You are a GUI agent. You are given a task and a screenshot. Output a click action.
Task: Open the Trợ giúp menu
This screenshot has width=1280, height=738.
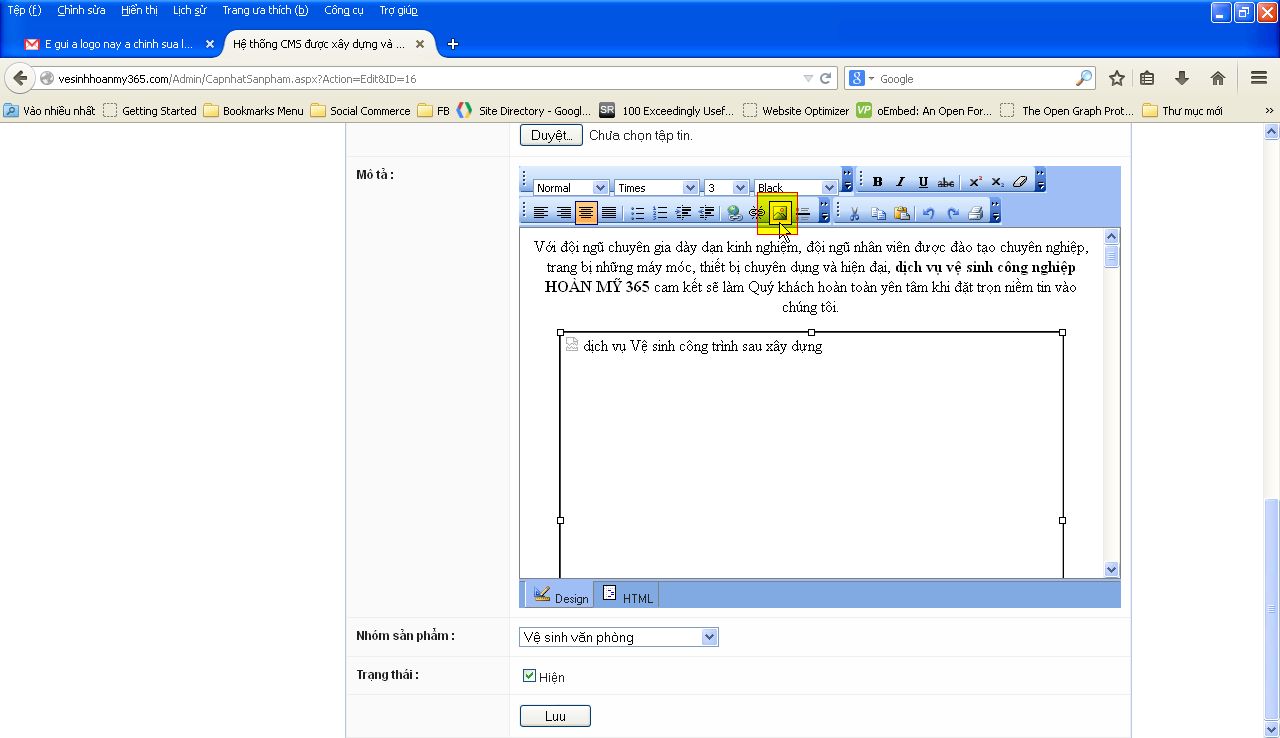coord(398,10)
